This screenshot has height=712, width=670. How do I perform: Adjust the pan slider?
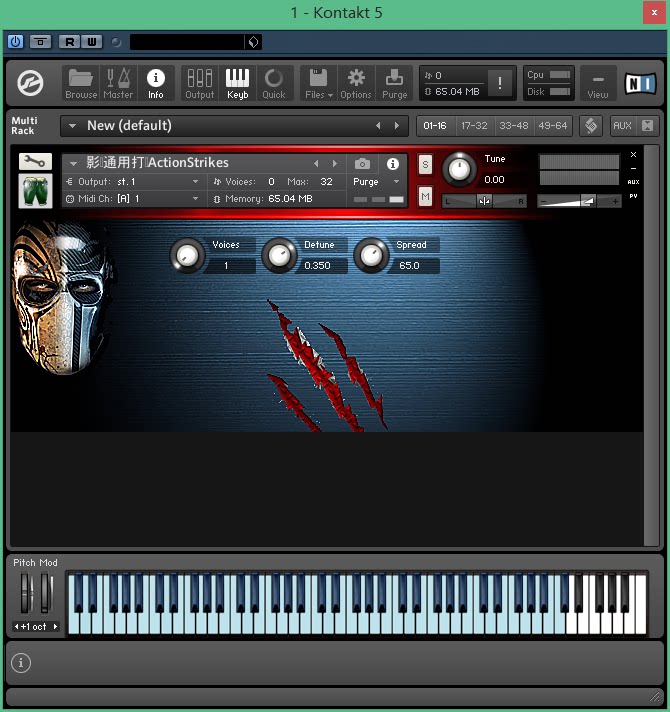(x=484, y=201)
